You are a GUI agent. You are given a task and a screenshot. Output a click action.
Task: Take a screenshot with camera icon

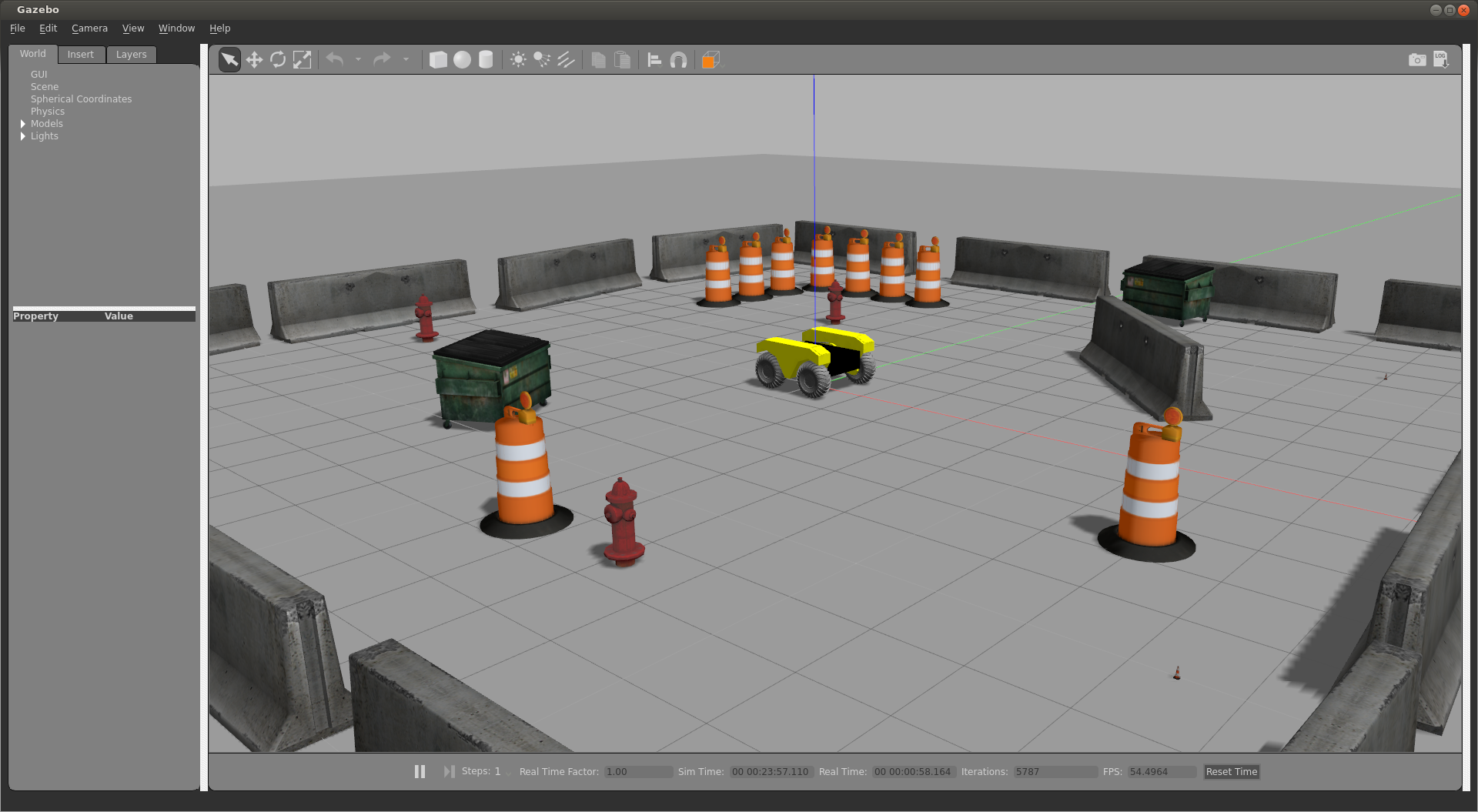pyautogui.click(x=1416, y=60)
